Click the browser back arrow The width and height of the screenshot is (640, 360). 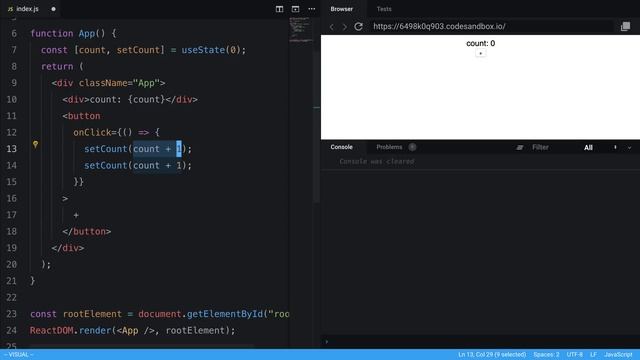tap(332, 27)
